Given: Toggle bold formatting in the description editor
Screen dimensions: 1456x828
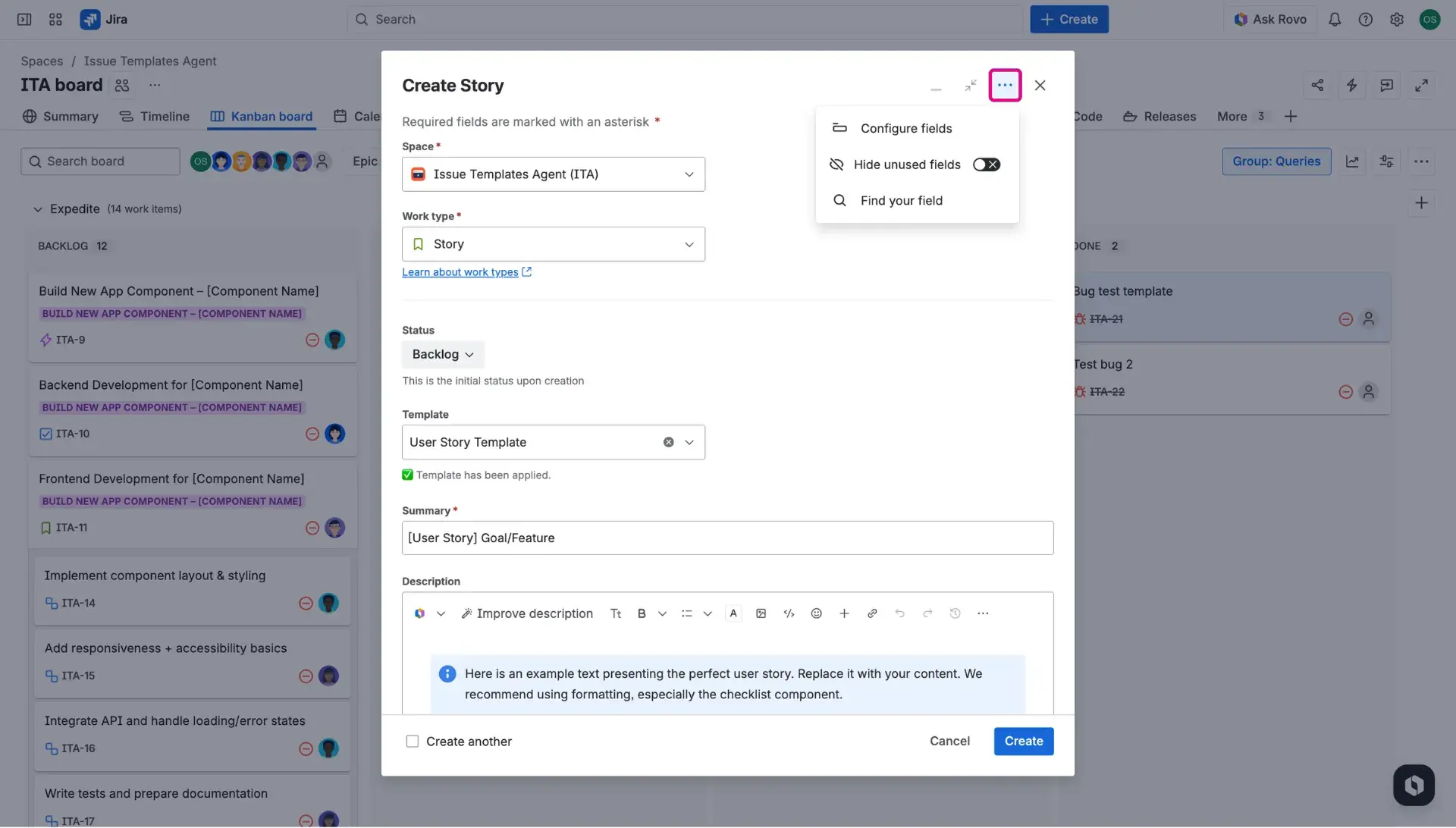Looking at the screenshot, I should [642, 613].
